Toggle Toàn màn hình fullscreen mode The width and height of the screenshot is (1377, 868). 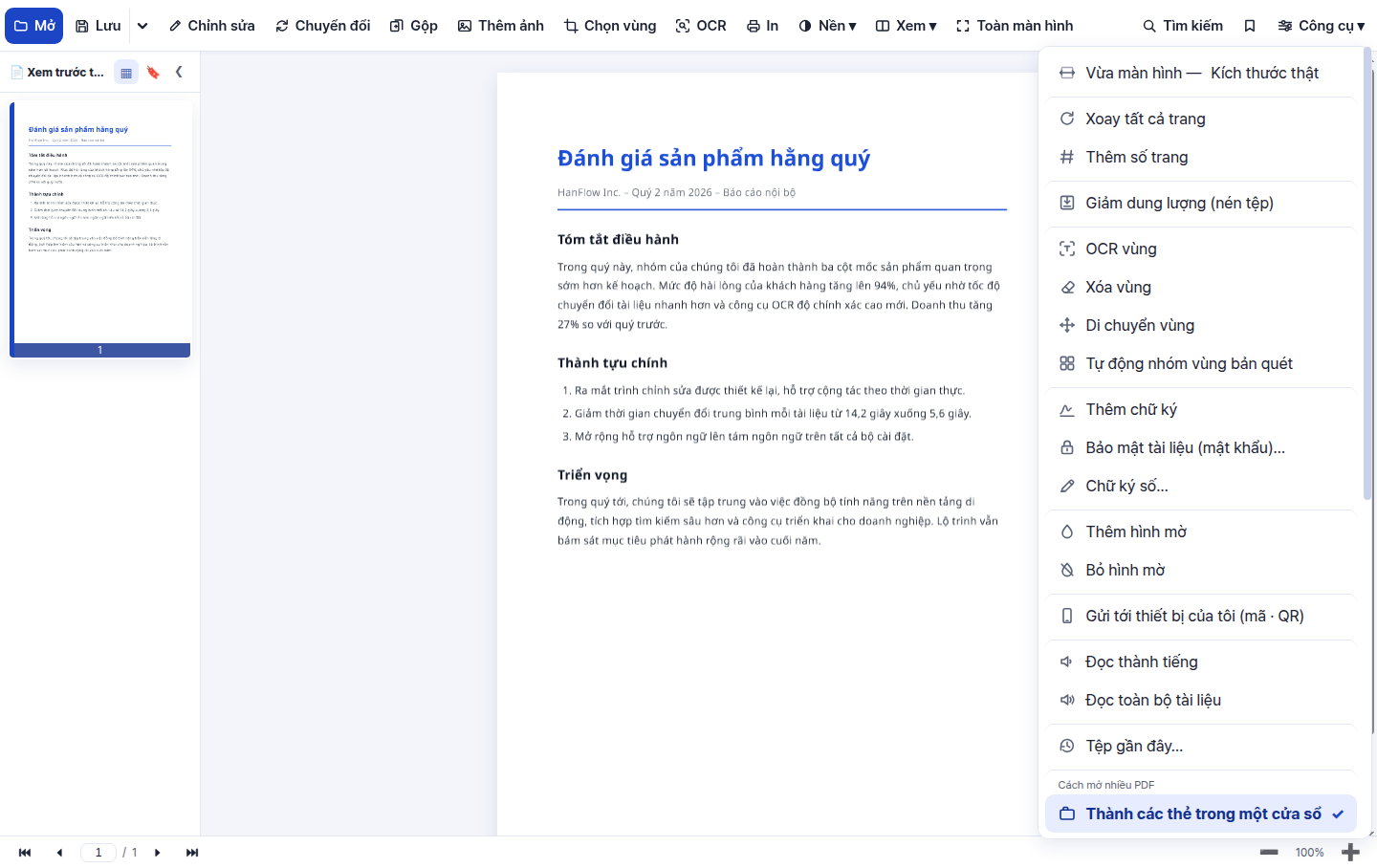point(1015,26)
